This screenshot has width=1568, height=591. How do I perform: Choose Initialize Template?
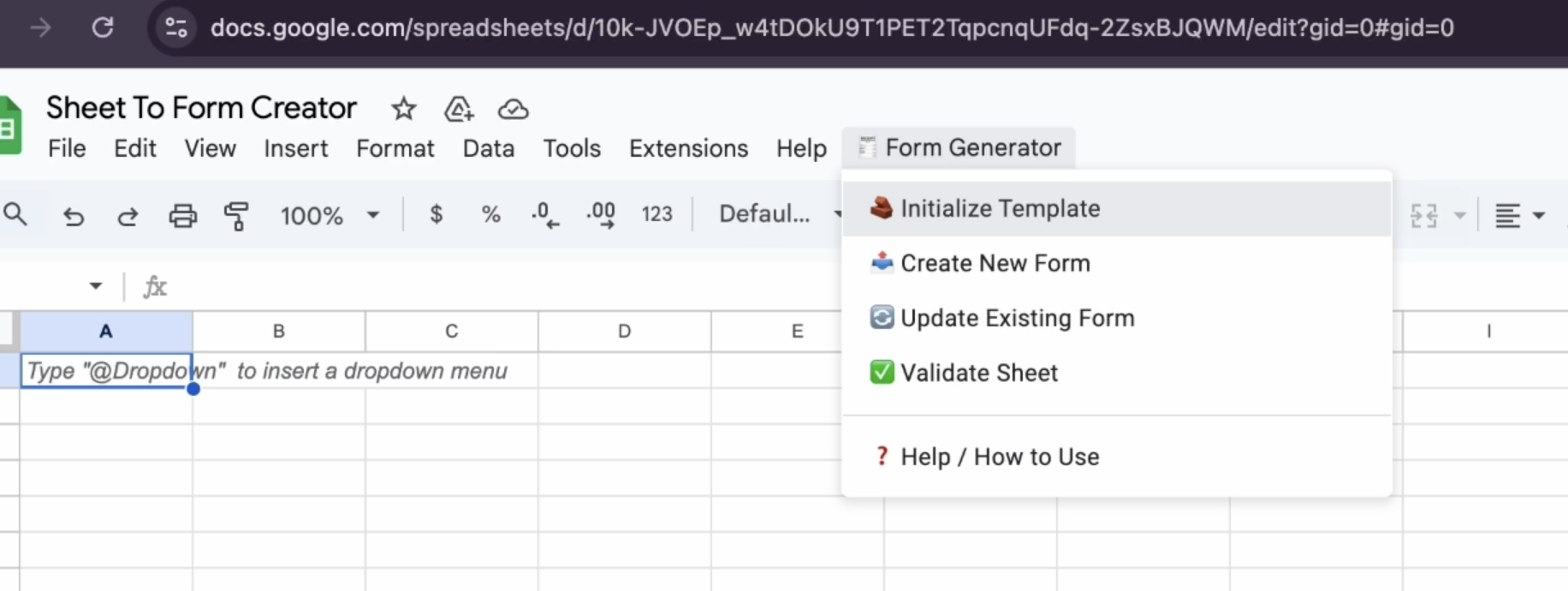1117,208
